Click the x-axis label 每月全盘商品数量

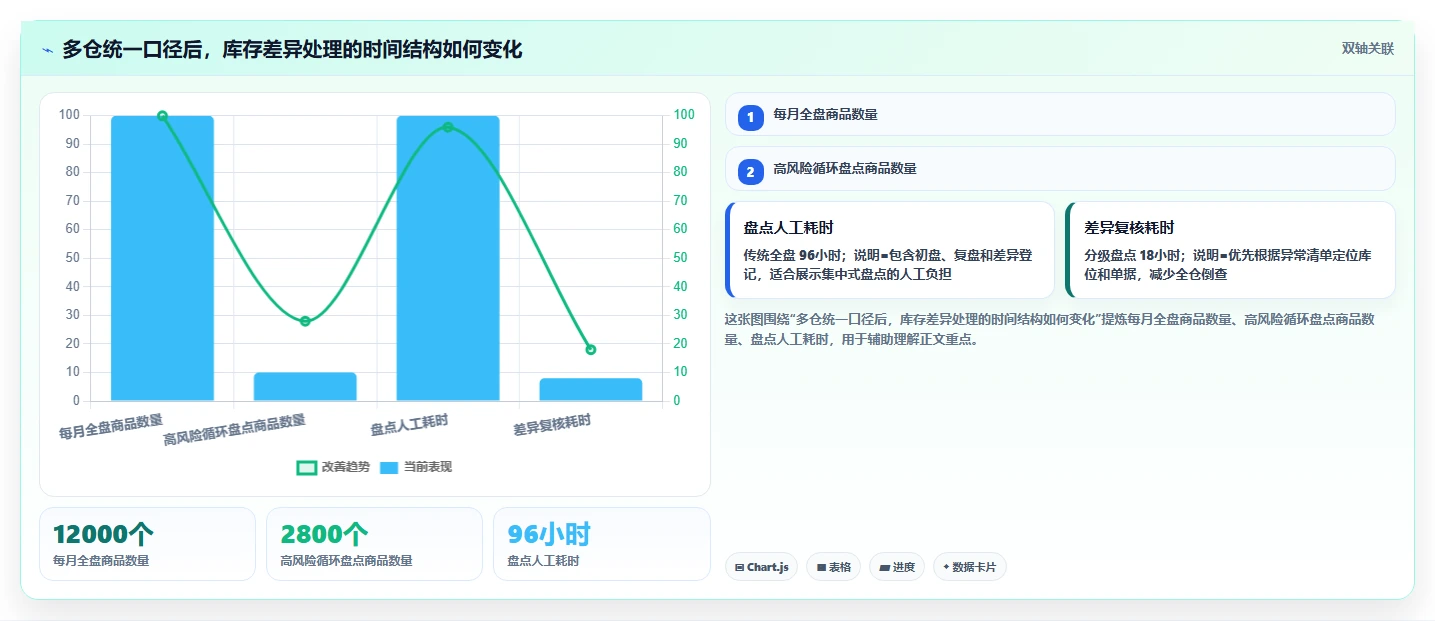(111, 427)
